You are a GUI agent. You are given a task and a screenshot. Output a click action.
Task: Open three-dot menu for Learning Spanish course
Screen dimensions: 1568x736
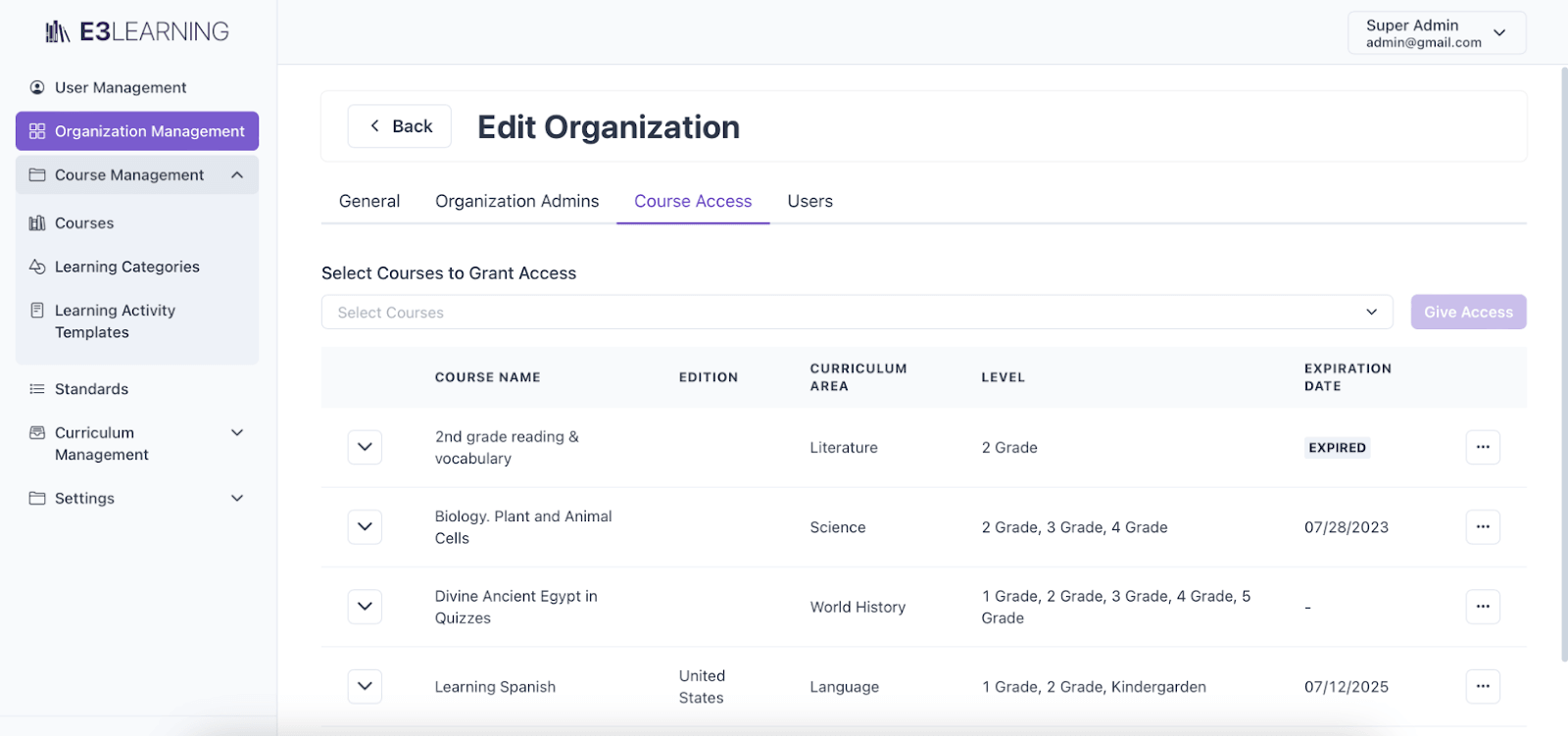(x=1482, y=686)
